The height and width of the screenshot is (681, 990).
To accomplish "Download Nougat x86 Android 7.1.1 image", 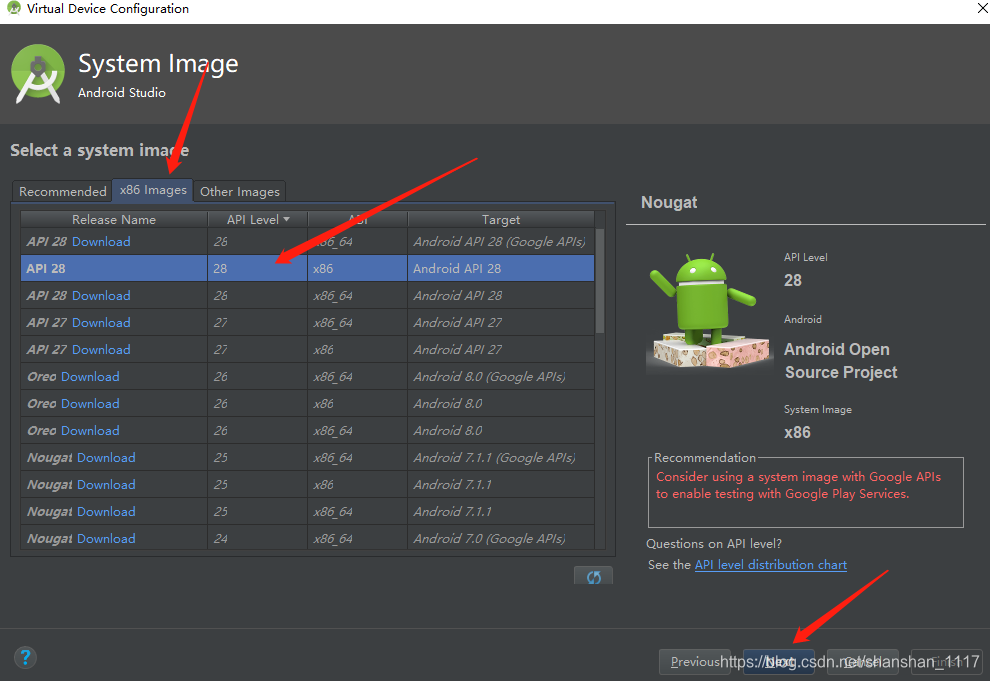I will tap(106, 485).
